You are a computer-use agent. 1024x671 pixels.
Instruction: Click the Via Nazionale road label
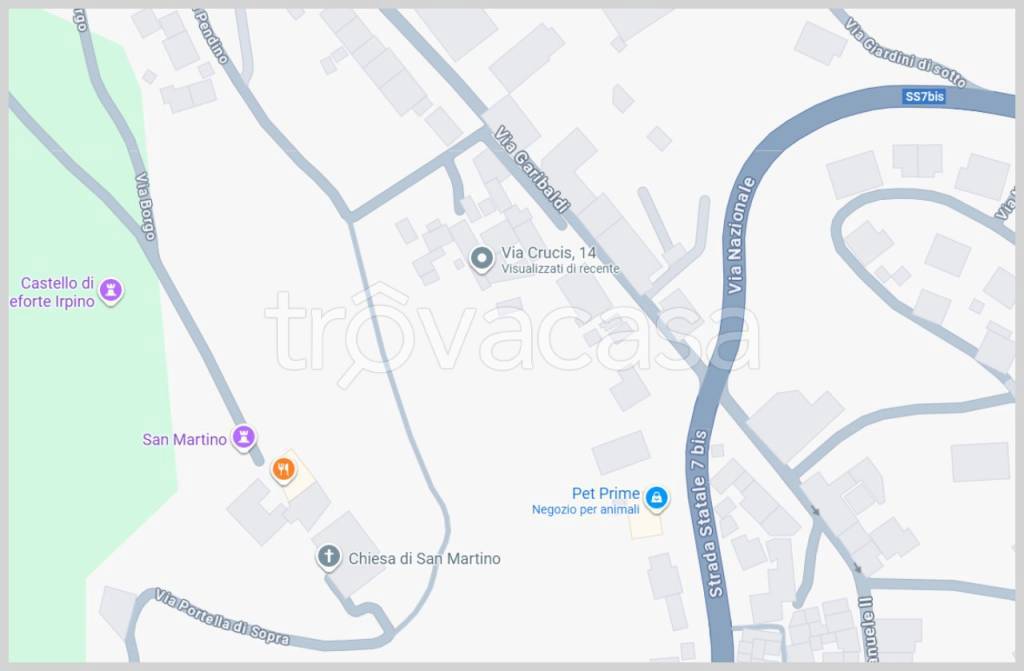tap(739, 235)
